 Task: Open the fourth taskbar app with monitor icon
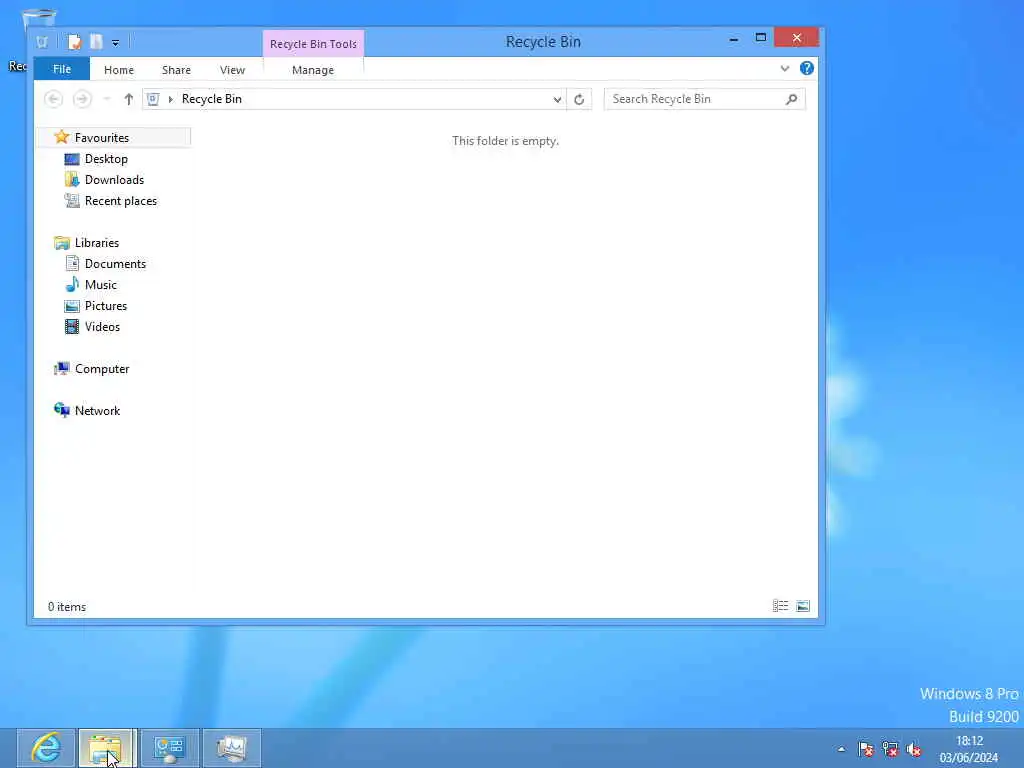pos(232,748)
